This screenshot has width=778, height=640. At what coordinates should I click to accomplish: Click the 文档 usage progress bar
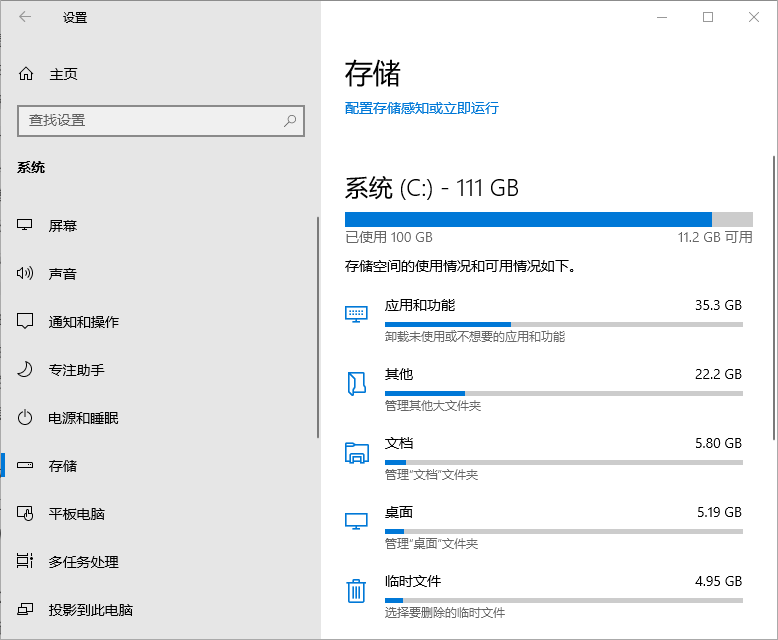pos(564,462)
